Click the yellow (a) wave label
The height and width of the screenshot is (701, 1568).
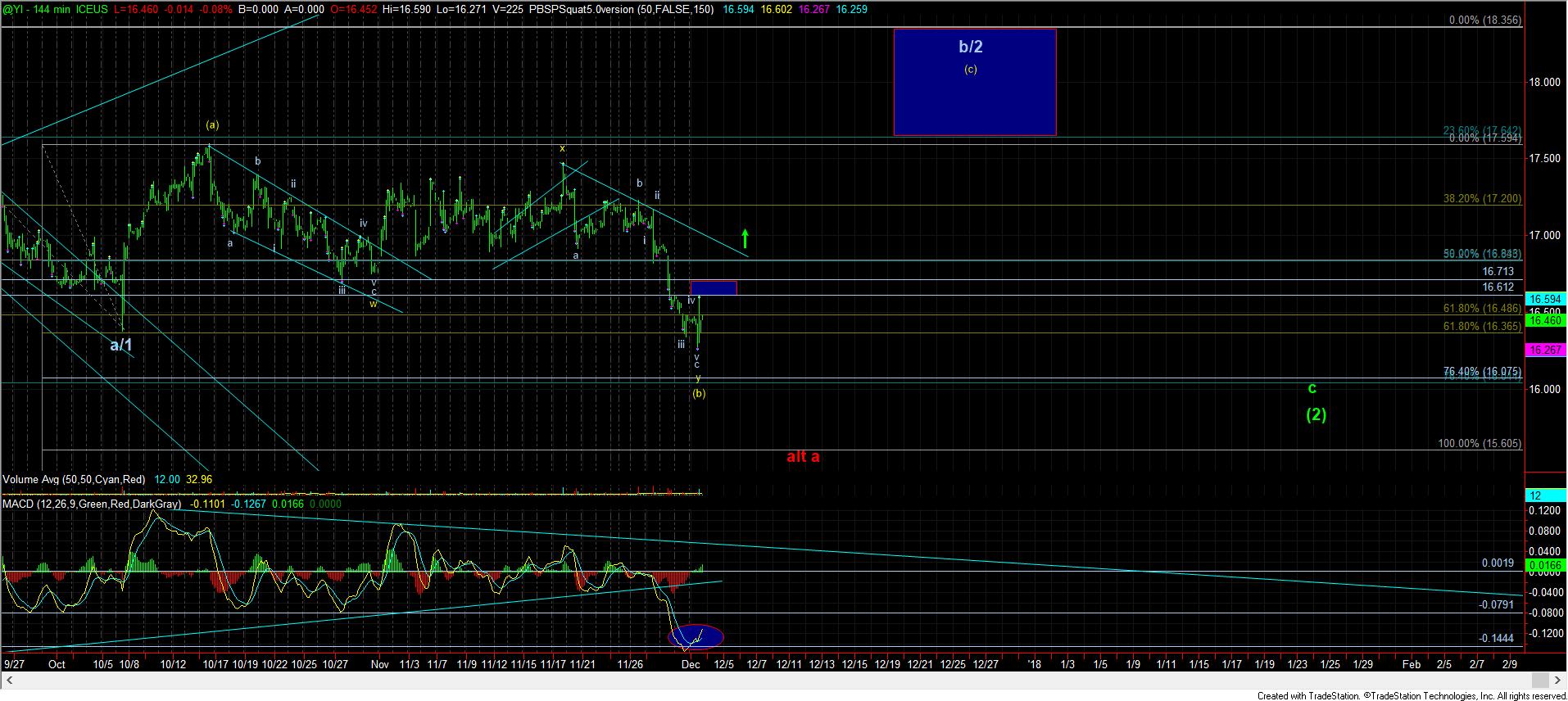(x=212, y=125)
